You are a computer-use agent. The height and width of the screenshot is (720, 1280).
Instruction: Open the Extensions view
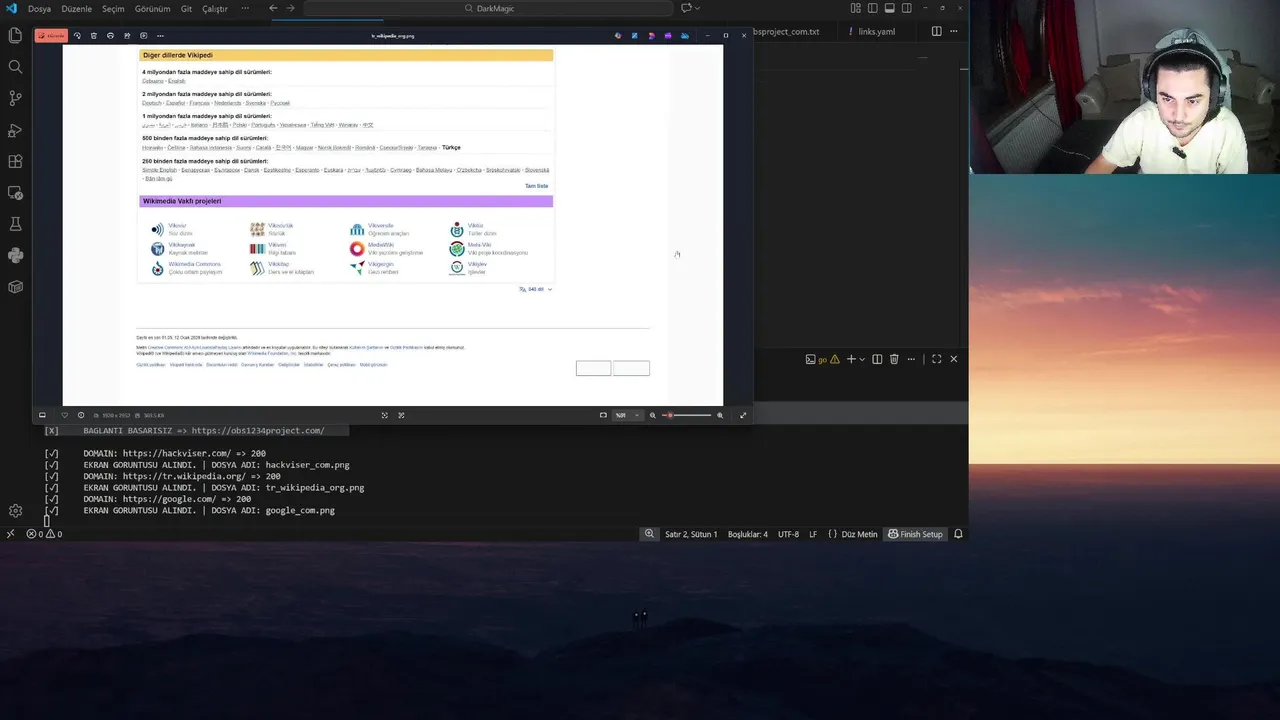[15, 161]
